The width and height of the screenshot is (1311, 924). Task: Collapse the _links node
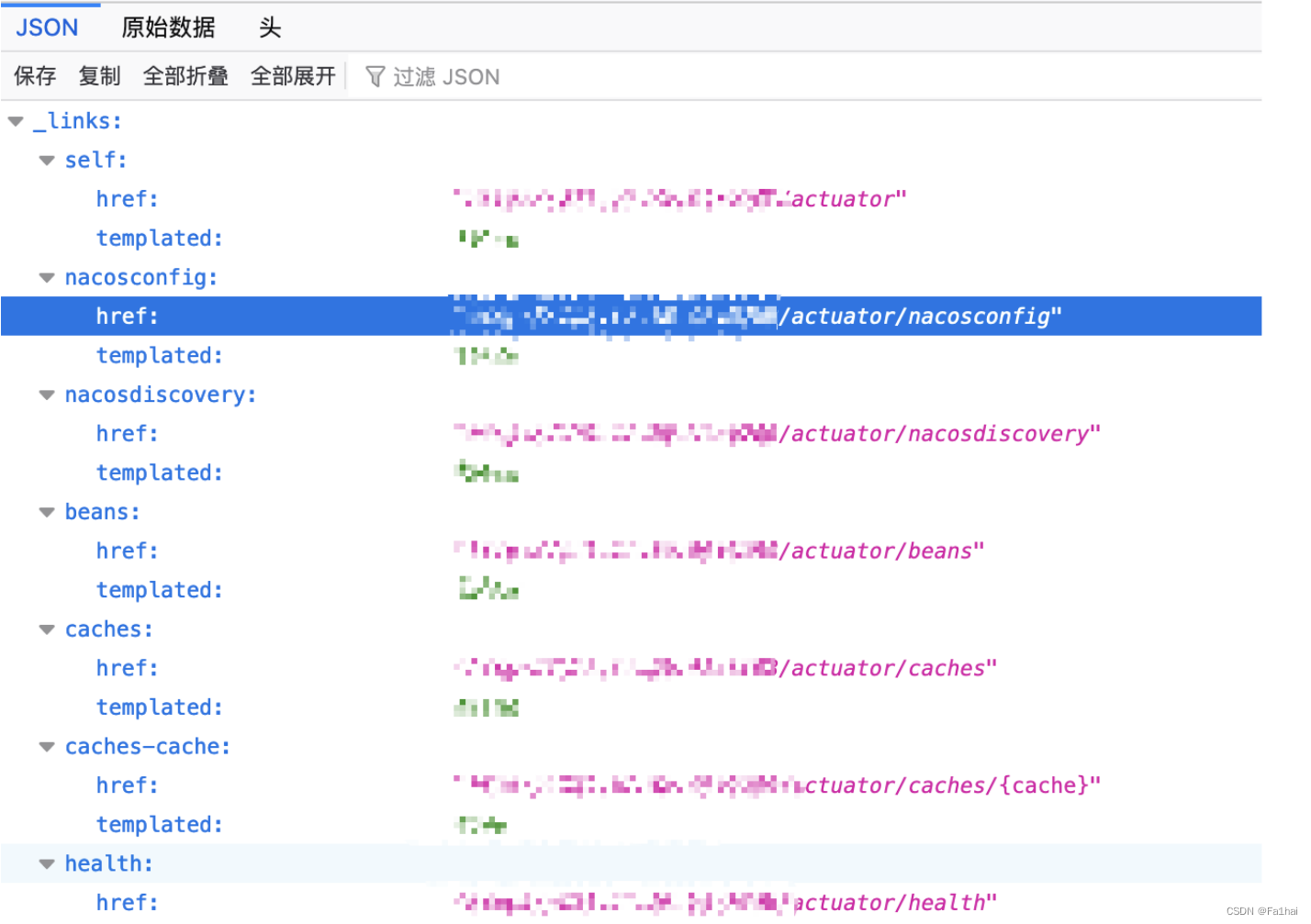click(x=16, y=121)
